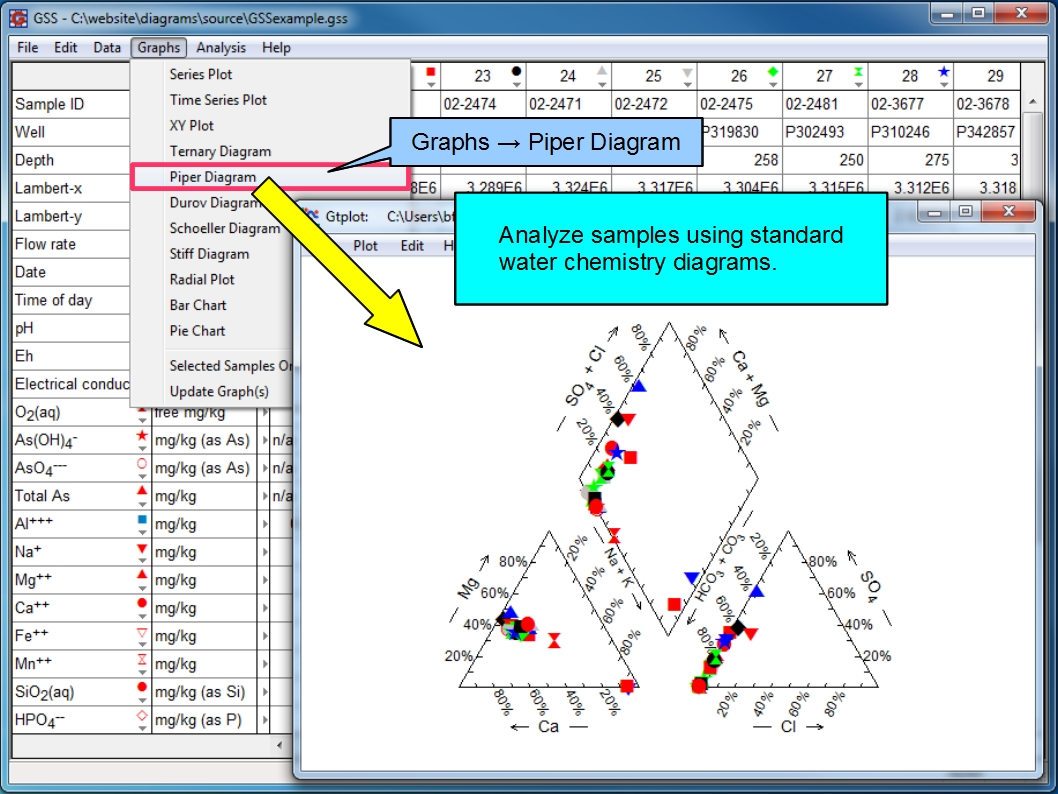Click the Time of day row header
This screenshot has width=1058, height=794.
(x=71, y=300)
